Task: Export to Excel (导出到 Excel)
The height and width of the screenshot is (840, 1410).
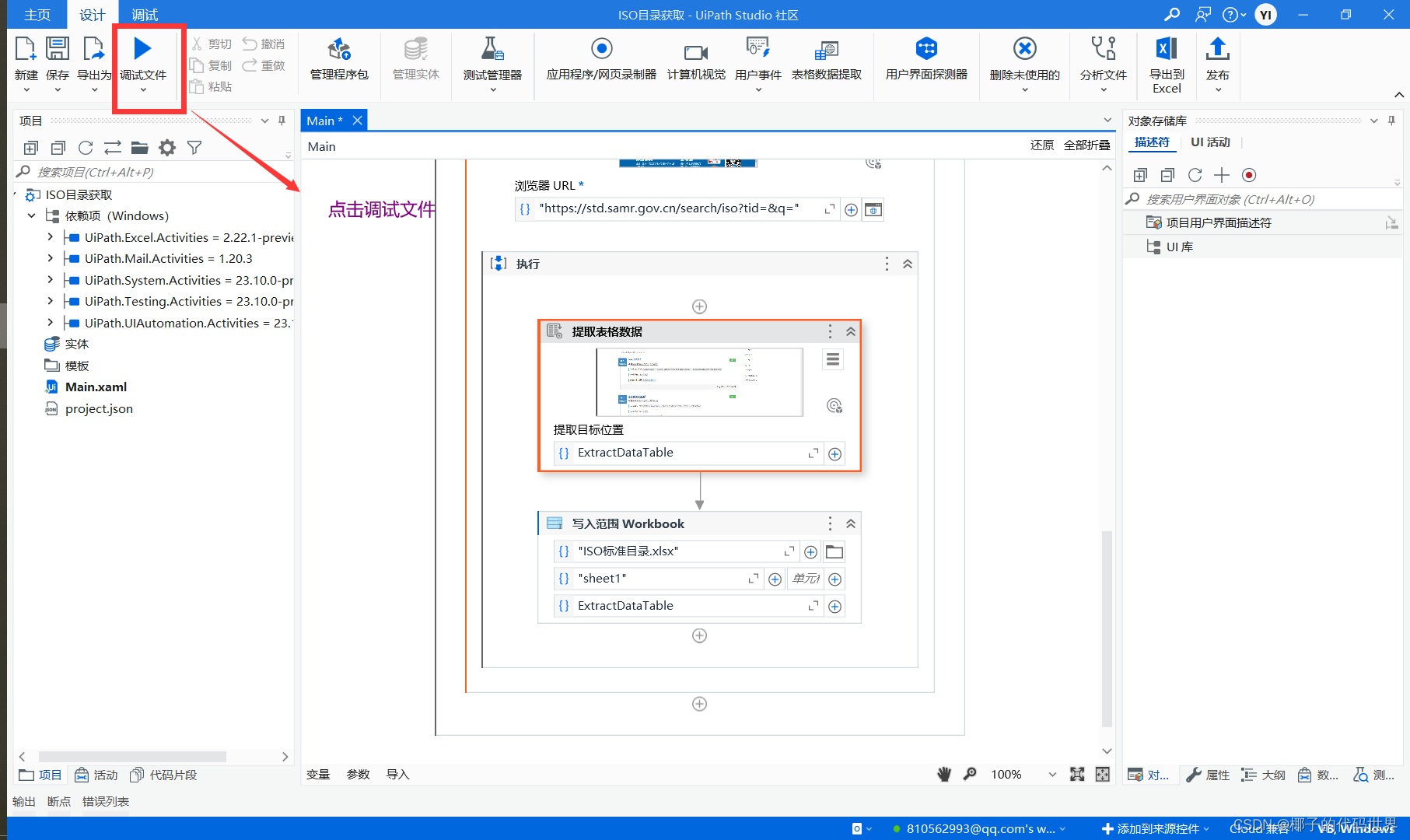Action: point(1167,64)
